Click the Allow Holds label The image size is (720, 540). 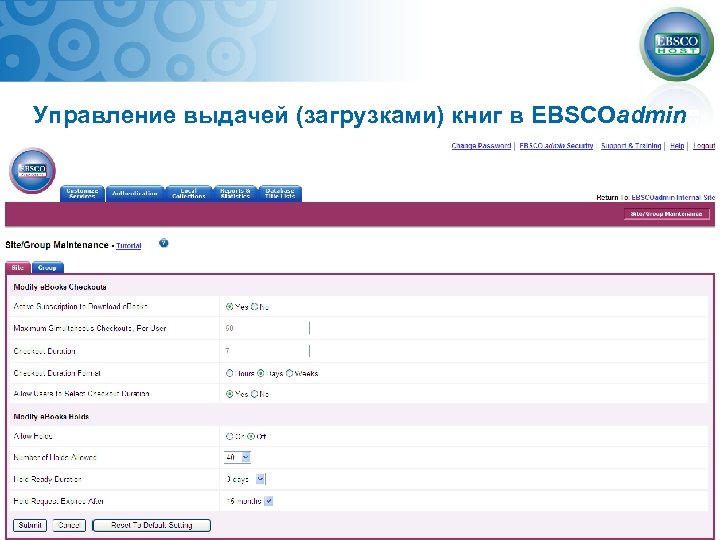(x=33, y=436)
